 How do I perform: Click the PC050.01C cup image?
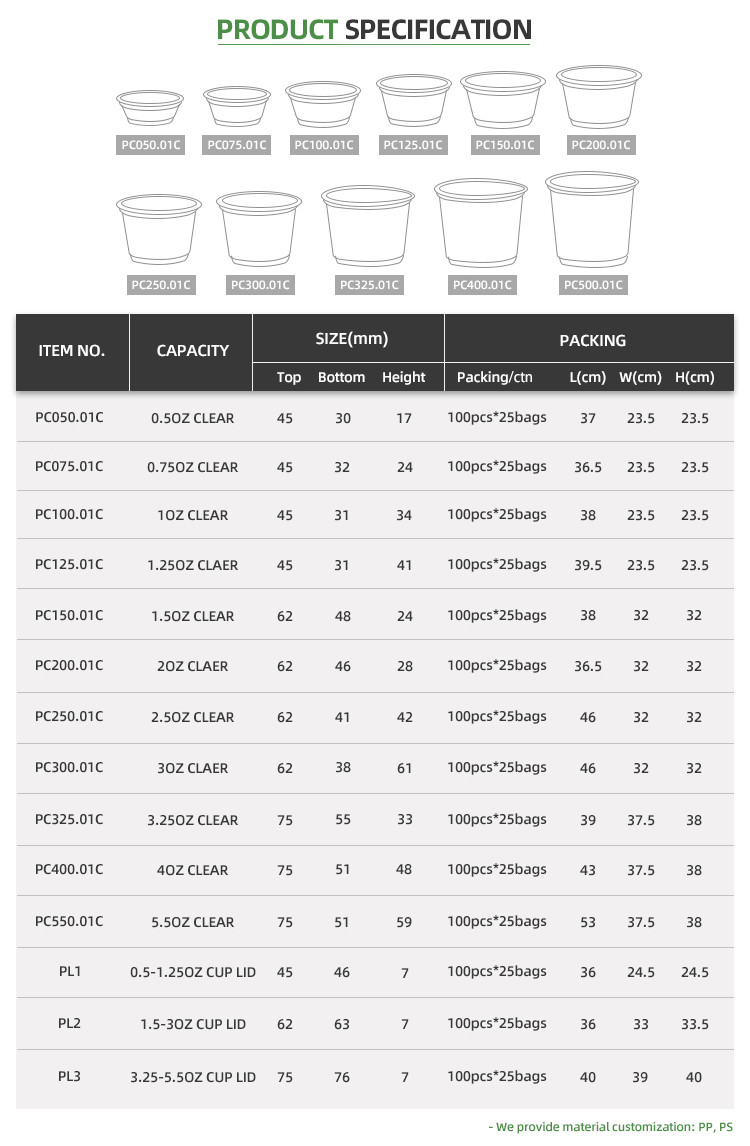(150, 107)
